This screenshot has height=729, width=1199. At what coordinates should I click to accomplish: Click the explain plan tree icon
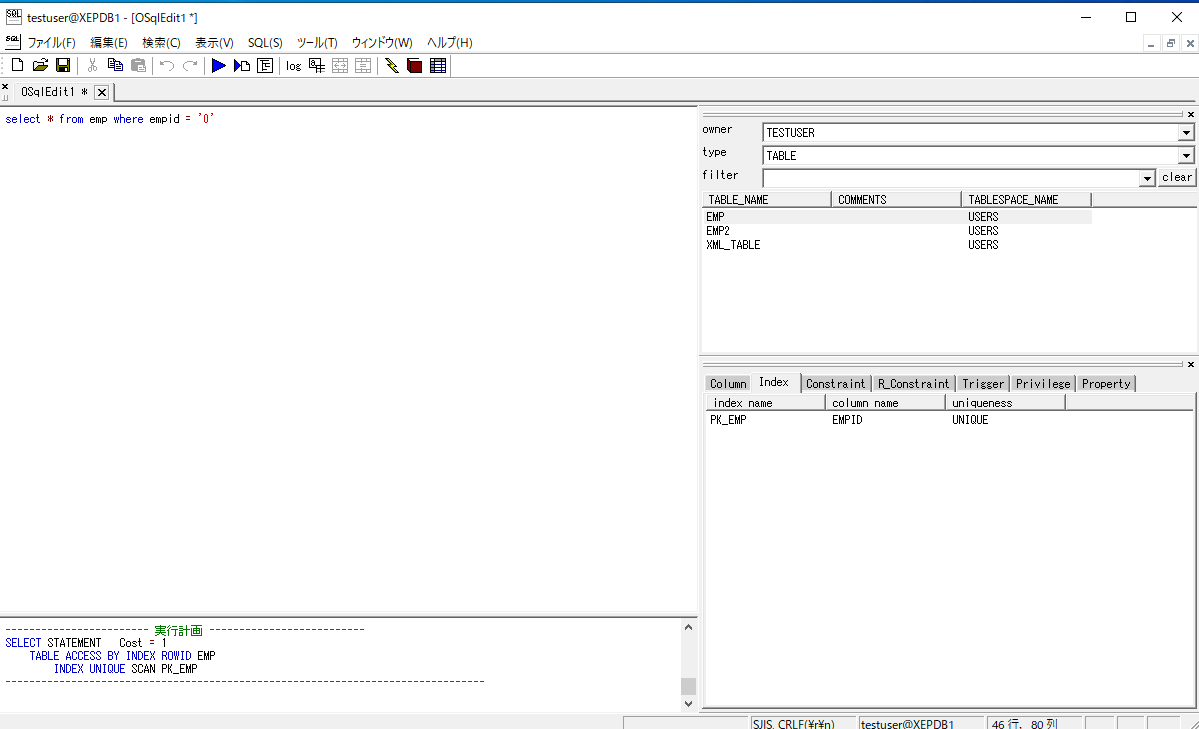265,66
